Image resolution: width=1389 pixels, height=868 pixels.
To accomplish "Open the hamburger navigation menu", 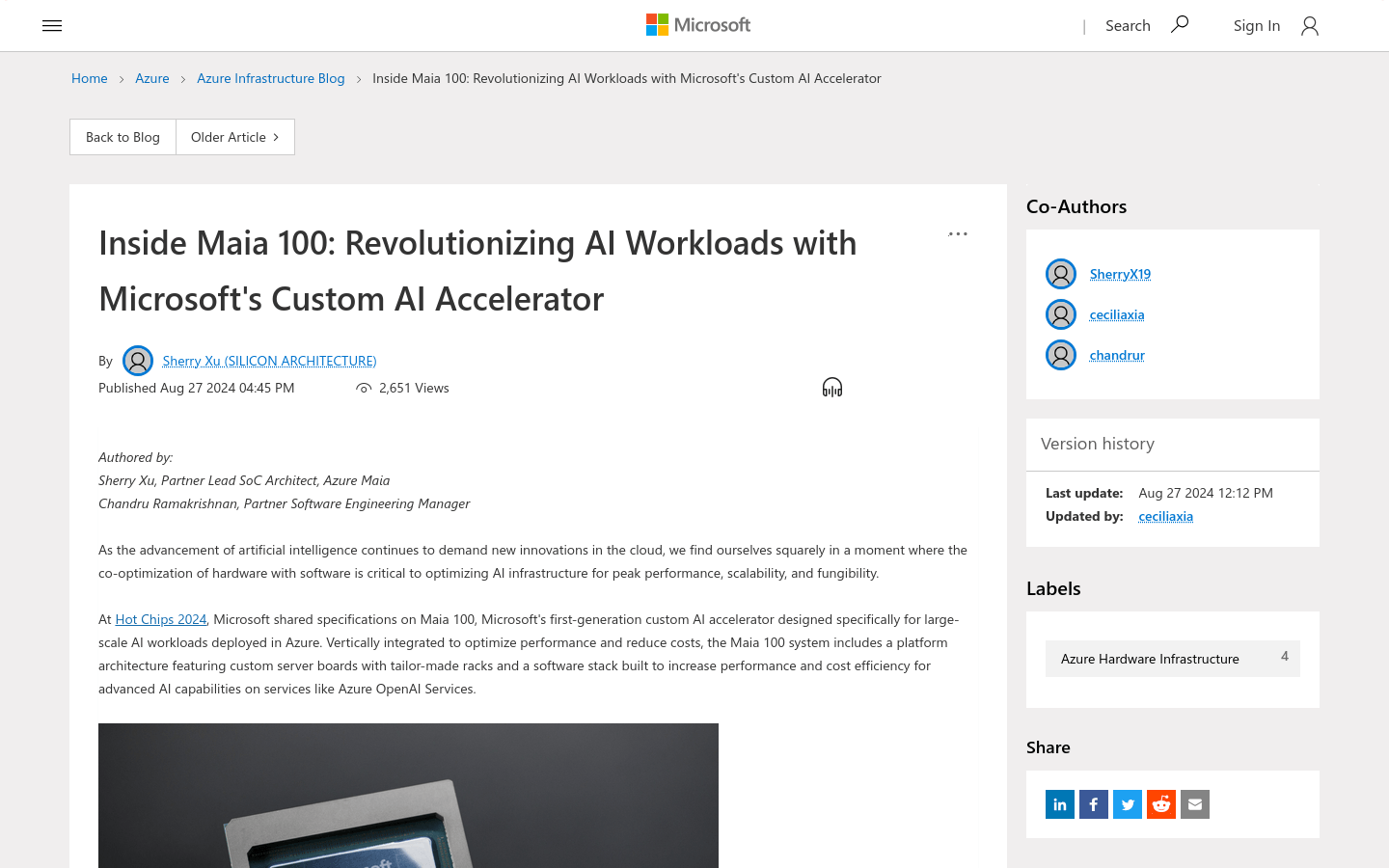I will pyautogui.click(x=52, y=26).
